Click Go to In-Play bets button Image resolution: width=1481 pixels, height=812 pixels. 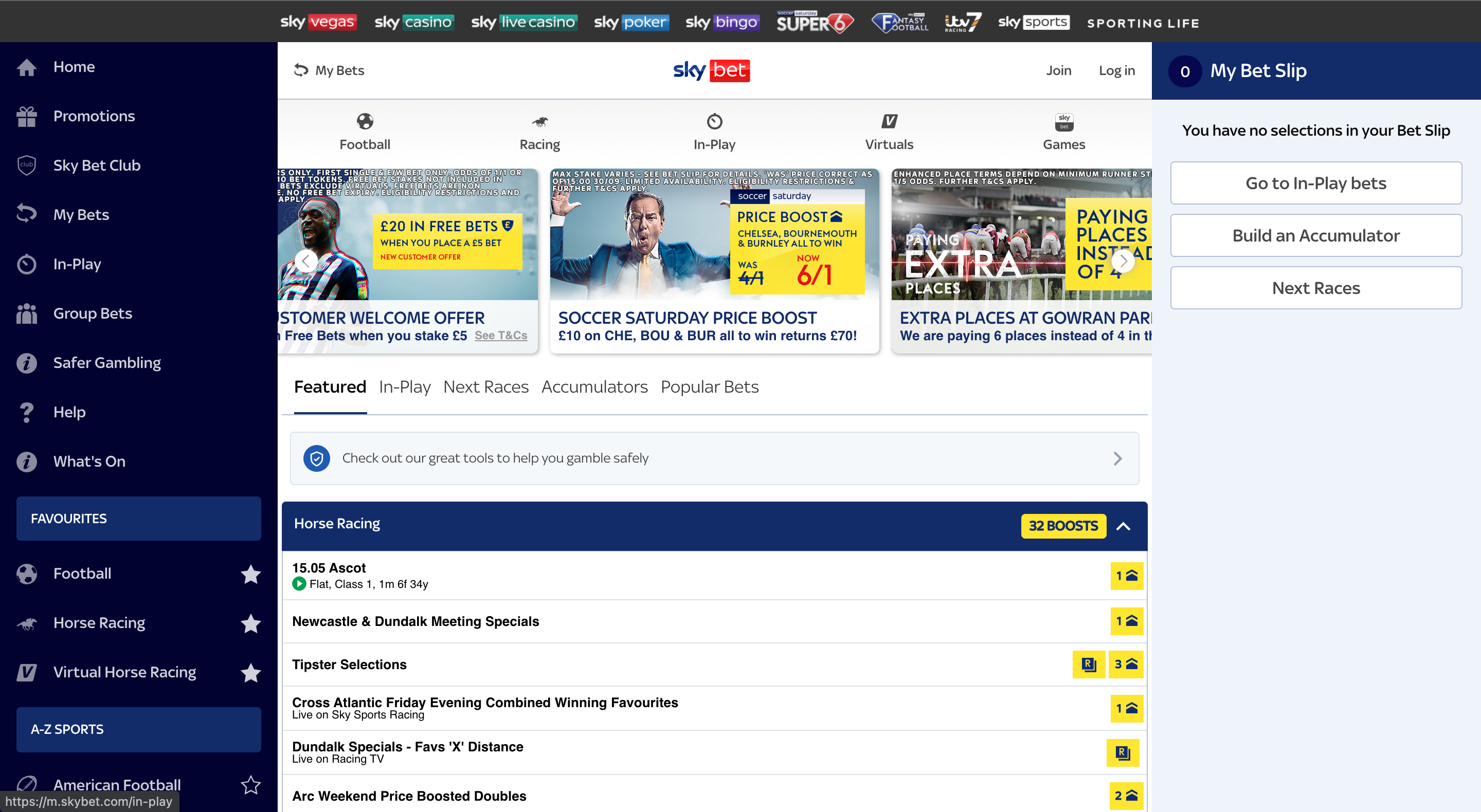click(1316, 183)
